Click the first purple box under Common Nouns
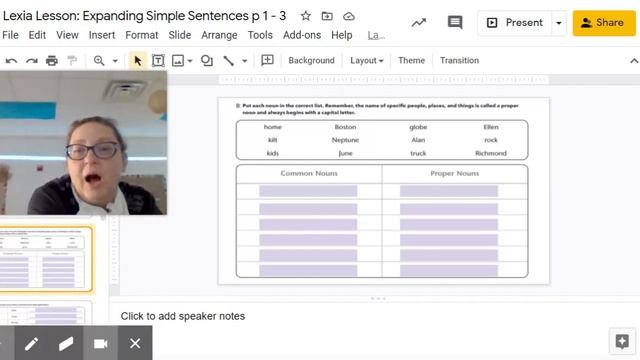640x360 pixels. pos(308,191)
